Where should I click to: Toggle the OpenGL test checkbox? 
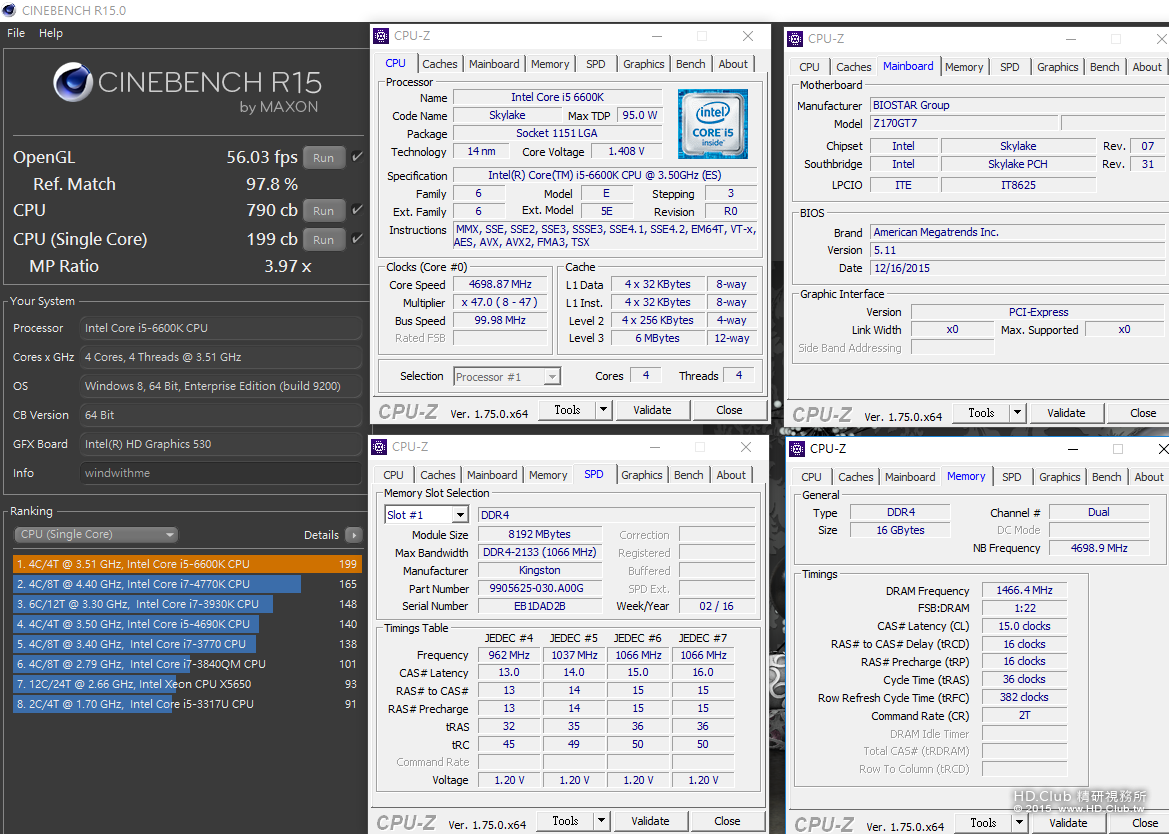(358, 157)
